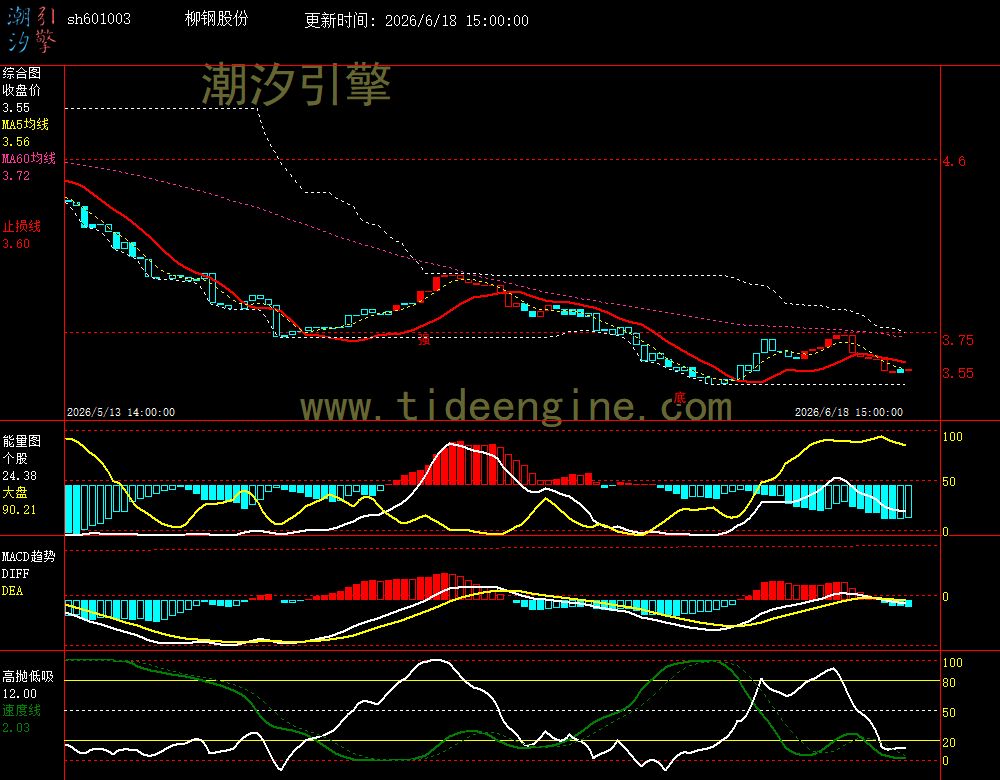Click the closing price value 3.55 on left
The height and width of the screenshot is (780, 1000).
pos(16,108)
